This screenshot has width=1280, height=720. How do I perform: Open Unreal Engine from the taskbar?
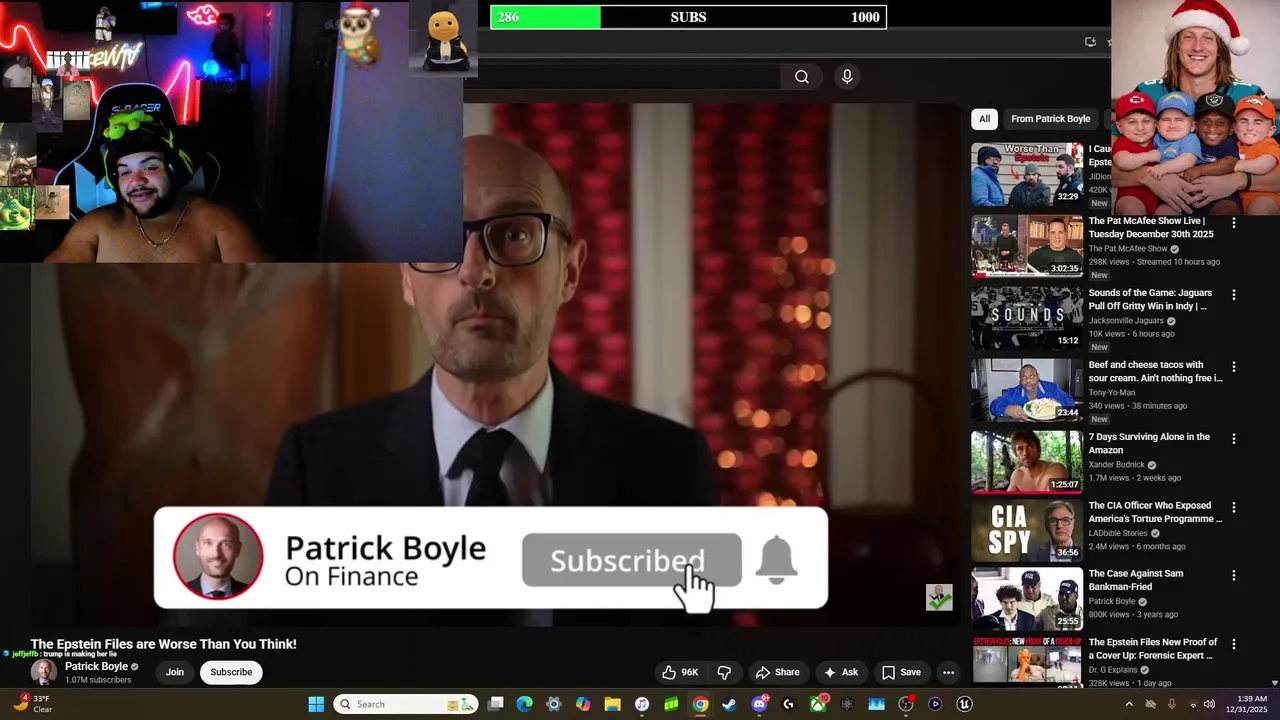pyautogui.click(x=964, y=704)
